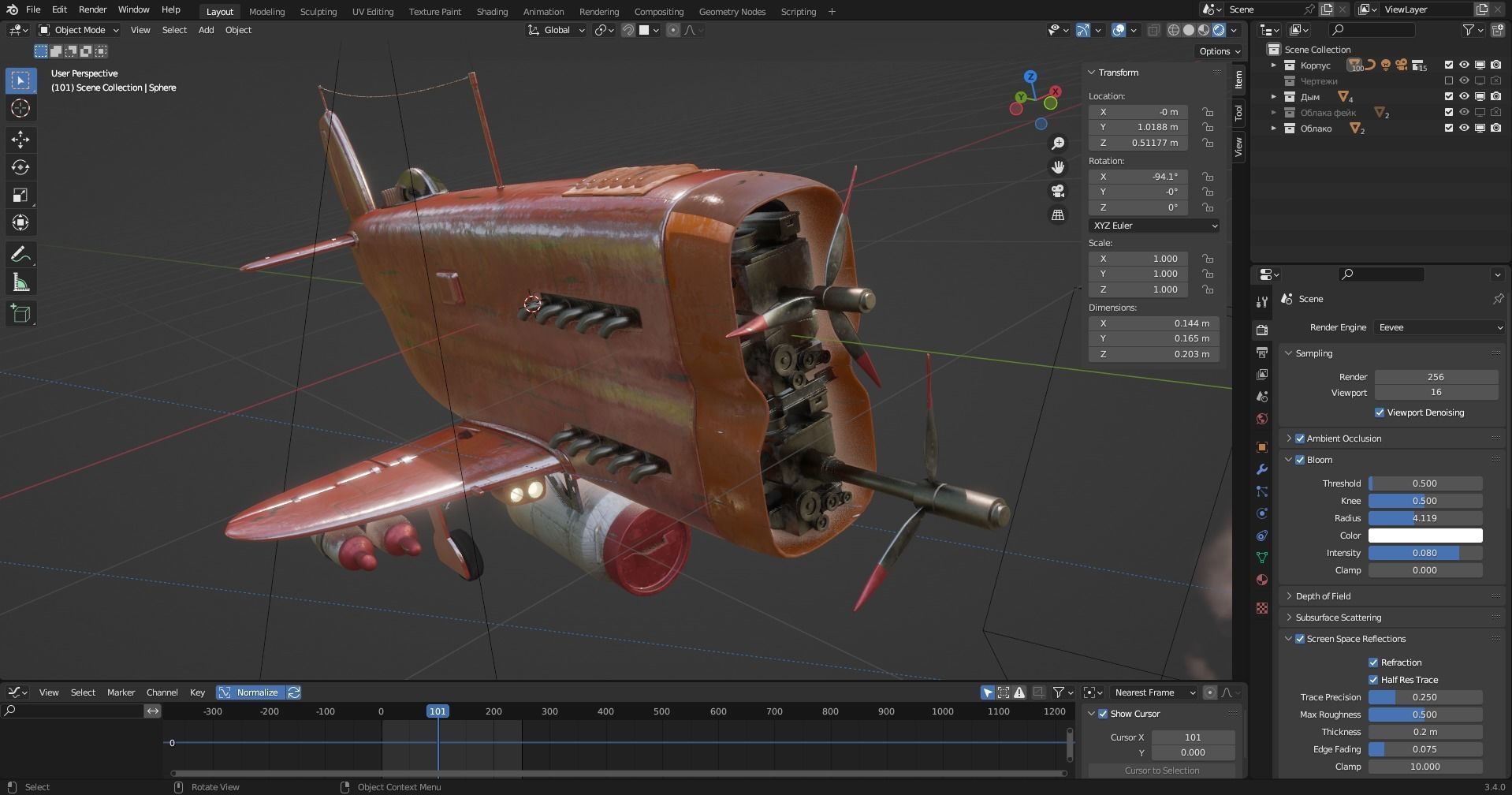Open the Output properties tab icon

click(1262, 352)
